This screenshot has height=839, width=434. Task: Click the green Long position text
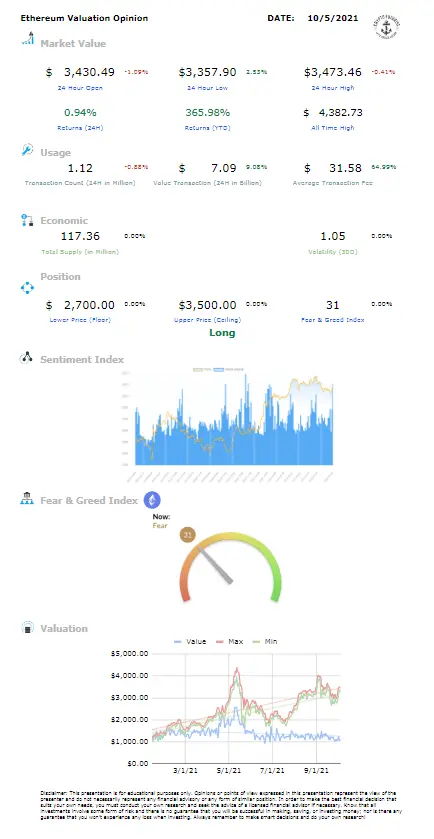pyautogui.click(x=222, y=333)
